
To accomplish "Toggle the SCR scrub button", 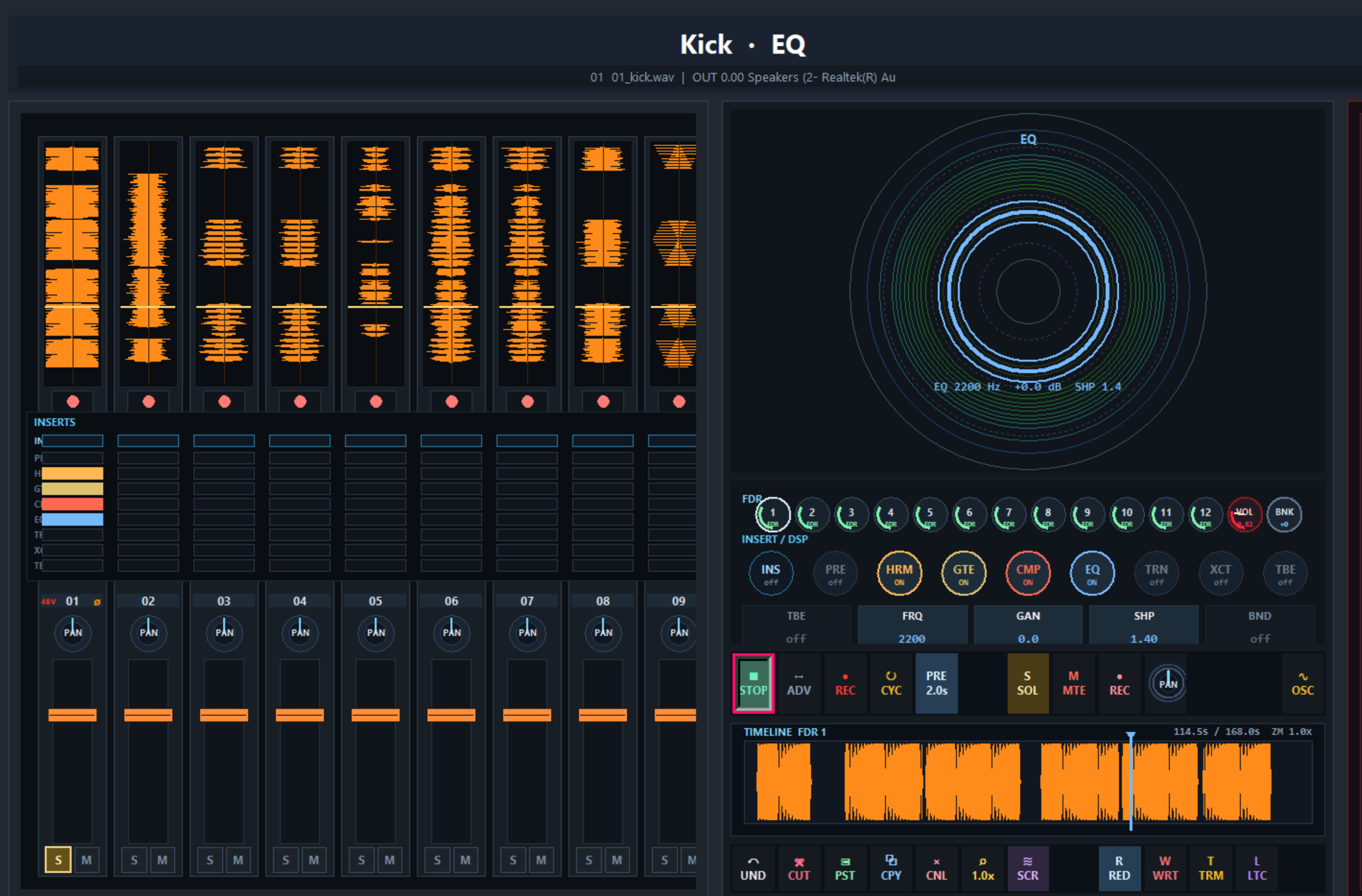I will pyautogui.click(x=1028, y=868).
